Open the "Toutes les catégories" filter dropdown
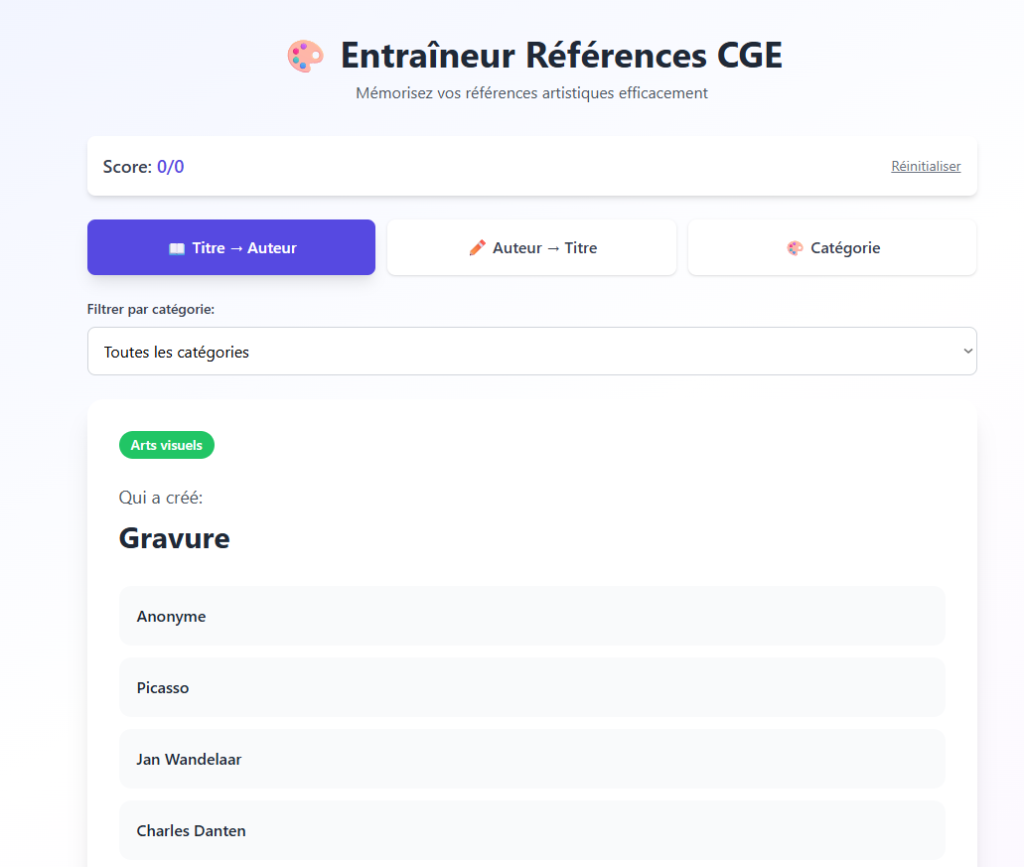 [531, 352]
